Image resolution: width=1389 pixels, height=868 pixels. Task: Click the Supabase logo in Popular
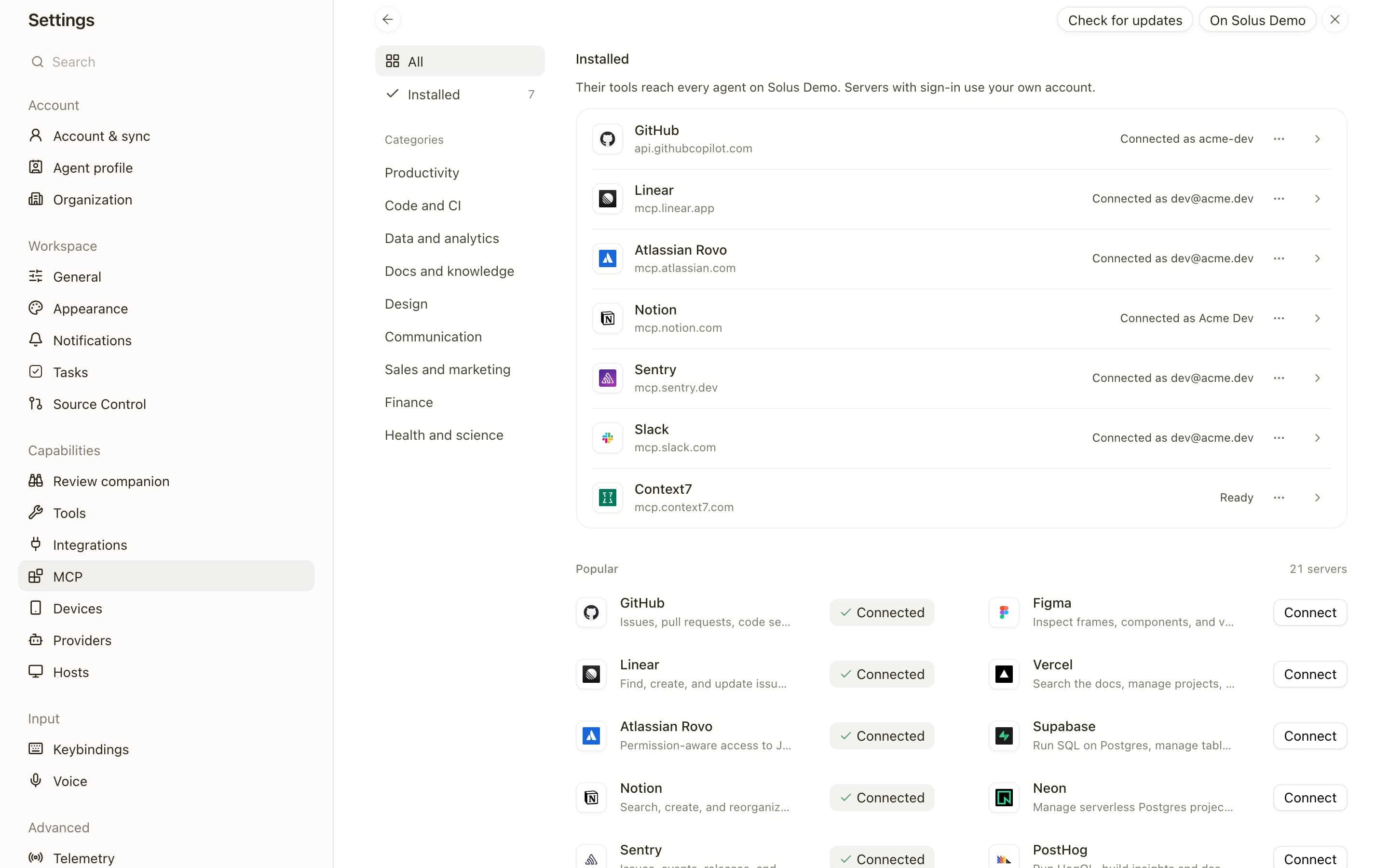click(1004, 736)
